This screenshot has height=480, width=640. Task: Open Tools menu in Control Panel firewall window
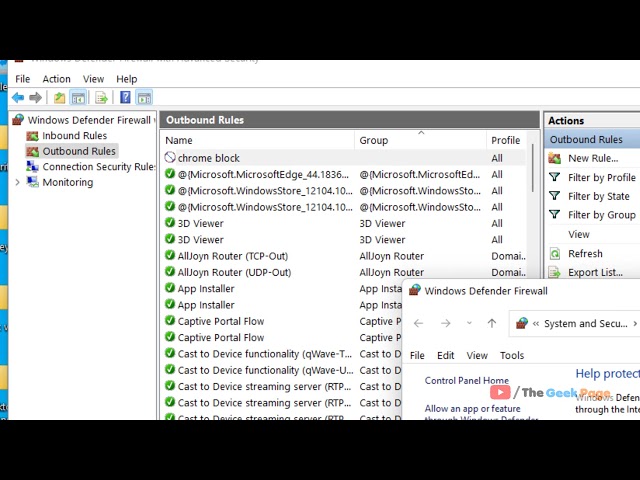click(512, 356)
